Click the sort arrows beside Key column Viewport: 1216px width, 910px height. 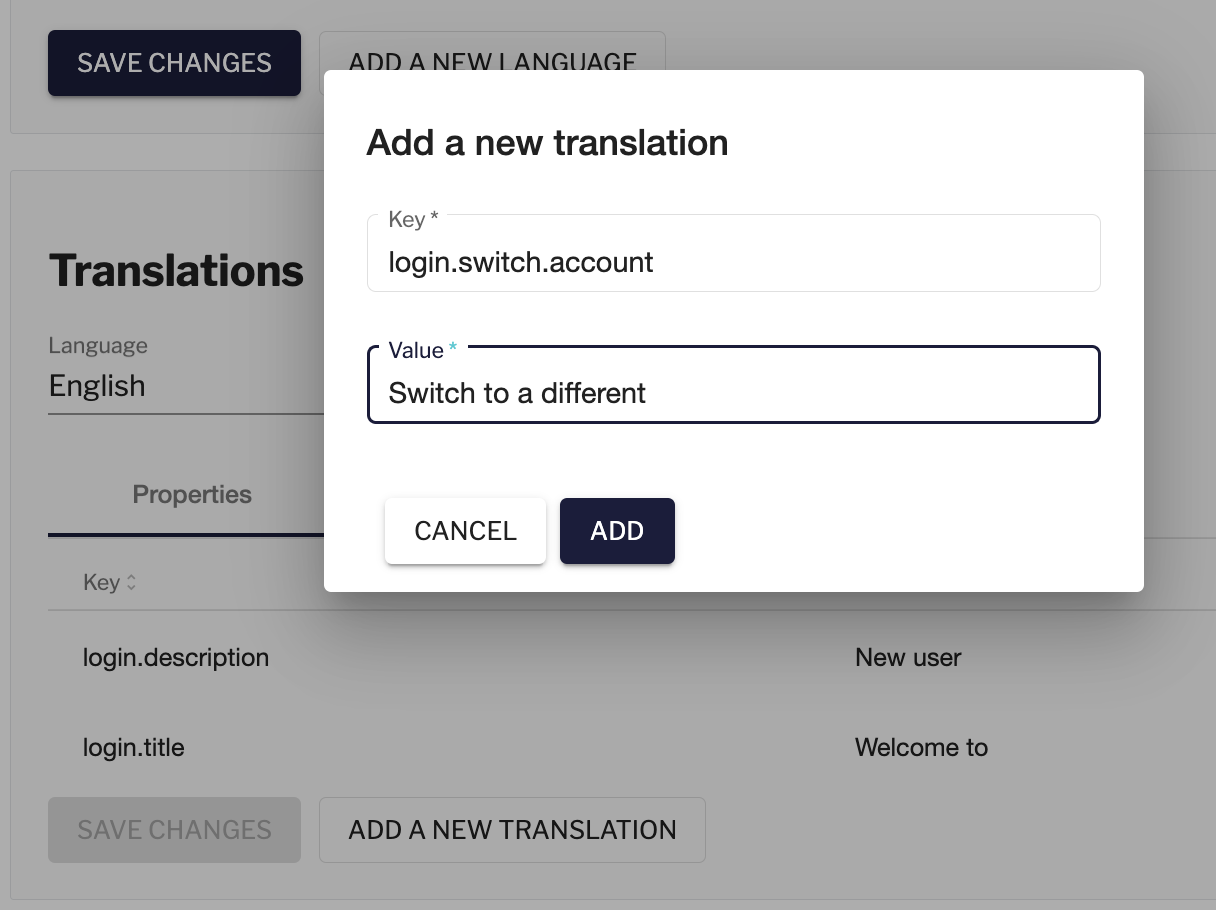[131, 583]
